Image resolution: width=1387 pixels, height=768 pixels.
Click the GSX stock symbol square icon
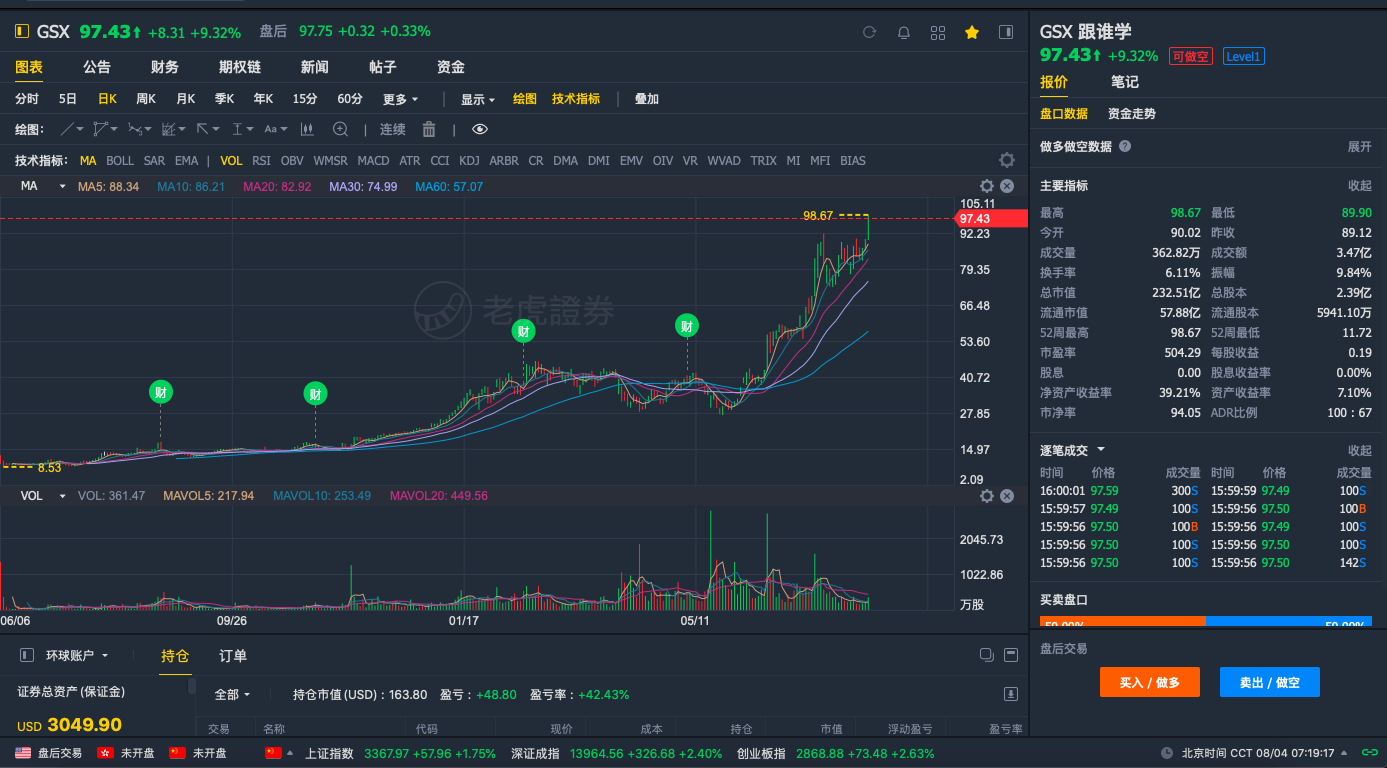tap(22, 32)
